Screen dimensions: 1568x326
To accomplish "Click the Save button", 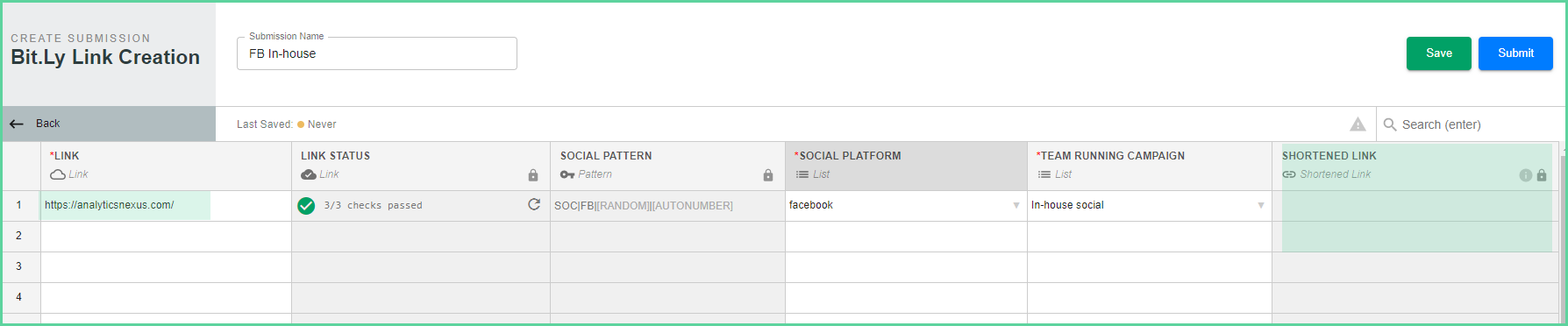I will pyautogui.click(x=1439, y=53).
